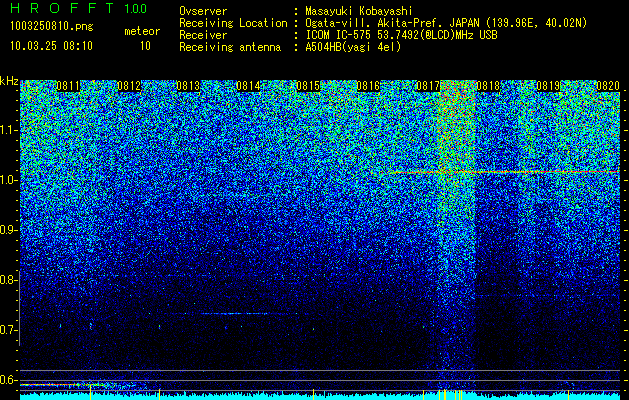The image size is (629, 400).
Task: Click the 0815 time marker
Action: [308, 86]
